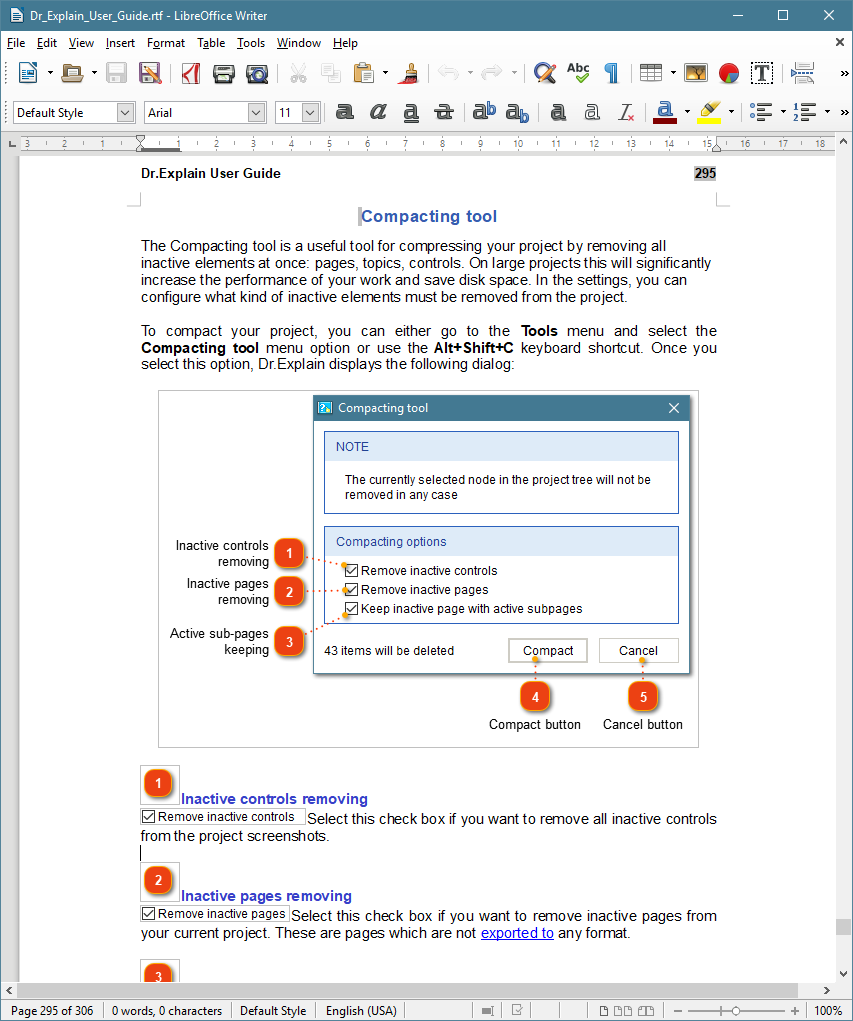Insert a text box with the T icon
This screenshot has width=853, height=1021.
tap(762, 73)
